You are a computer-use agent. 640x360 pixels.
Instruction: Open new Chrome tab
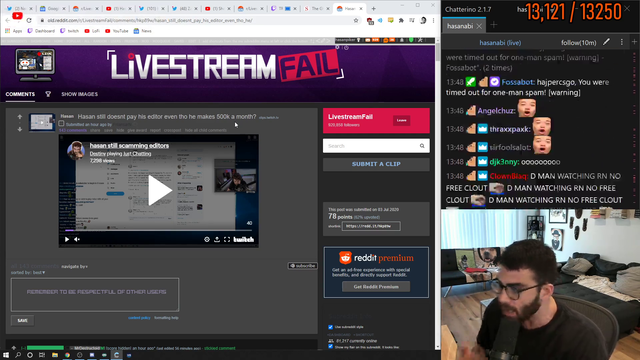[x=373, y=9]
